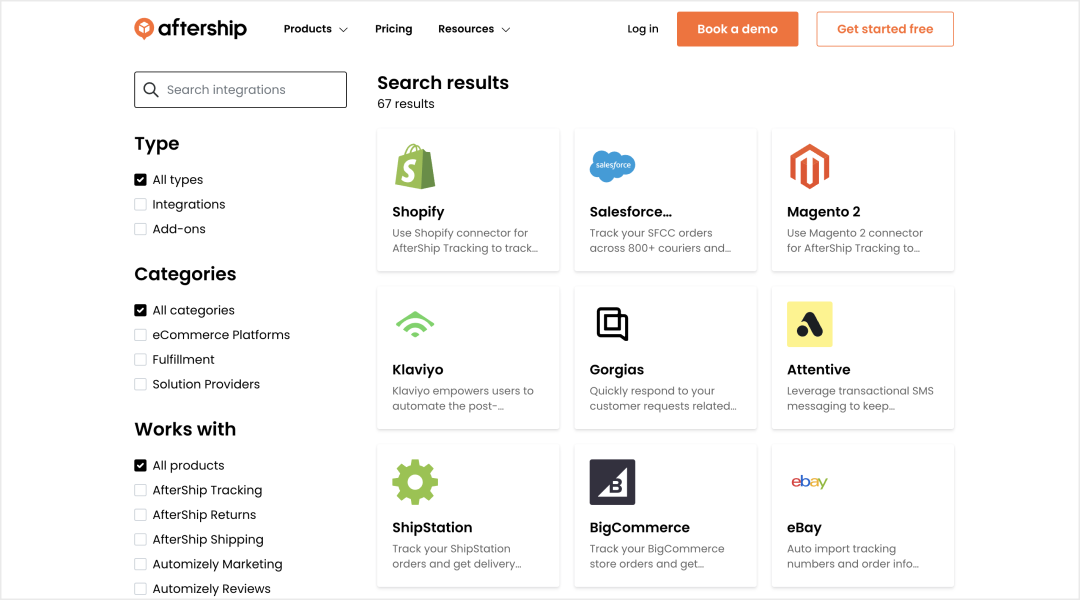Screen dimensions: 1080x600
Task: Click 'Track your ShipStation' description
Action: click(x=457, y=556)
